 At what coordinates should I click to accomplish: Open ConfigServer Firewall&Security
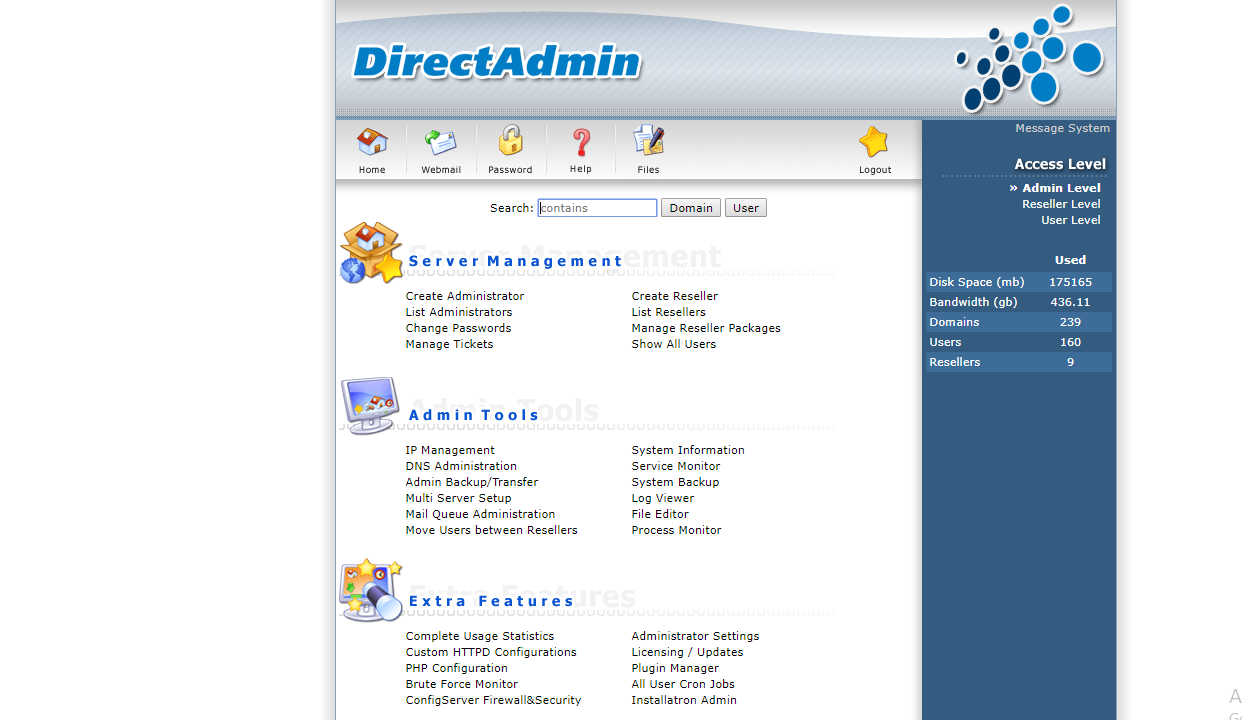(493, 700)
